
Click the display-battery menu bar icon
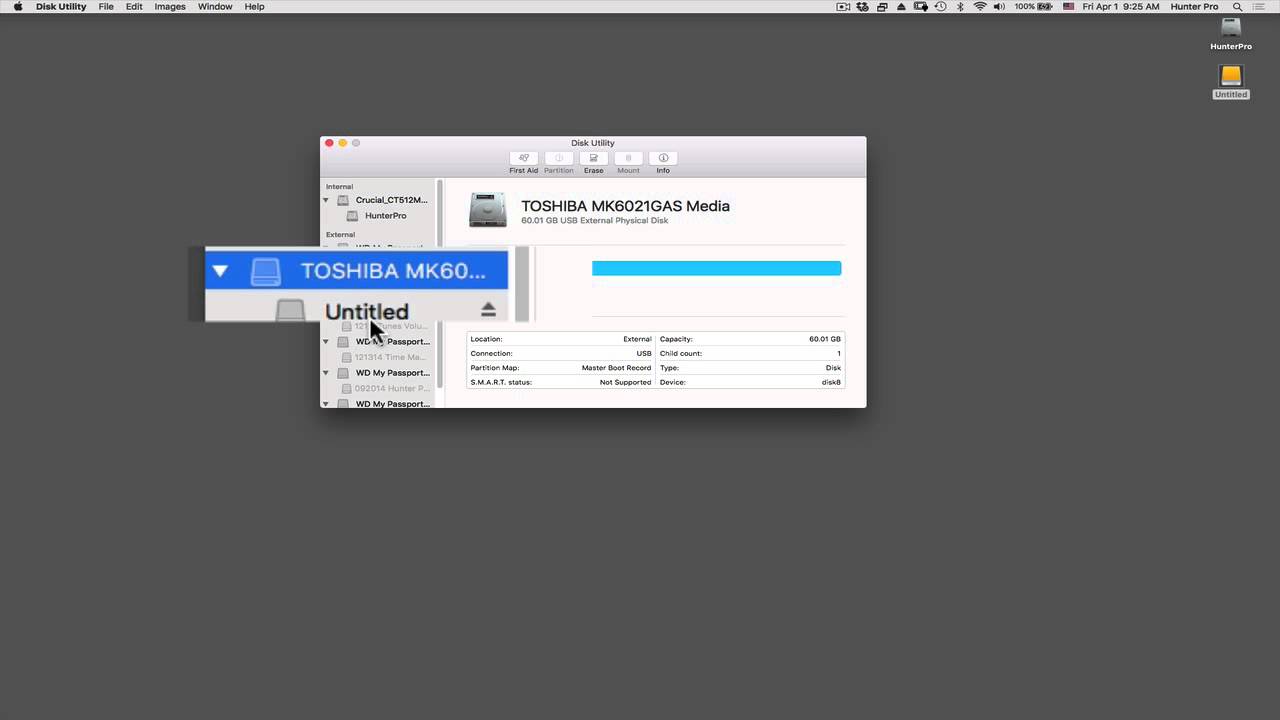tap(920, 7)
